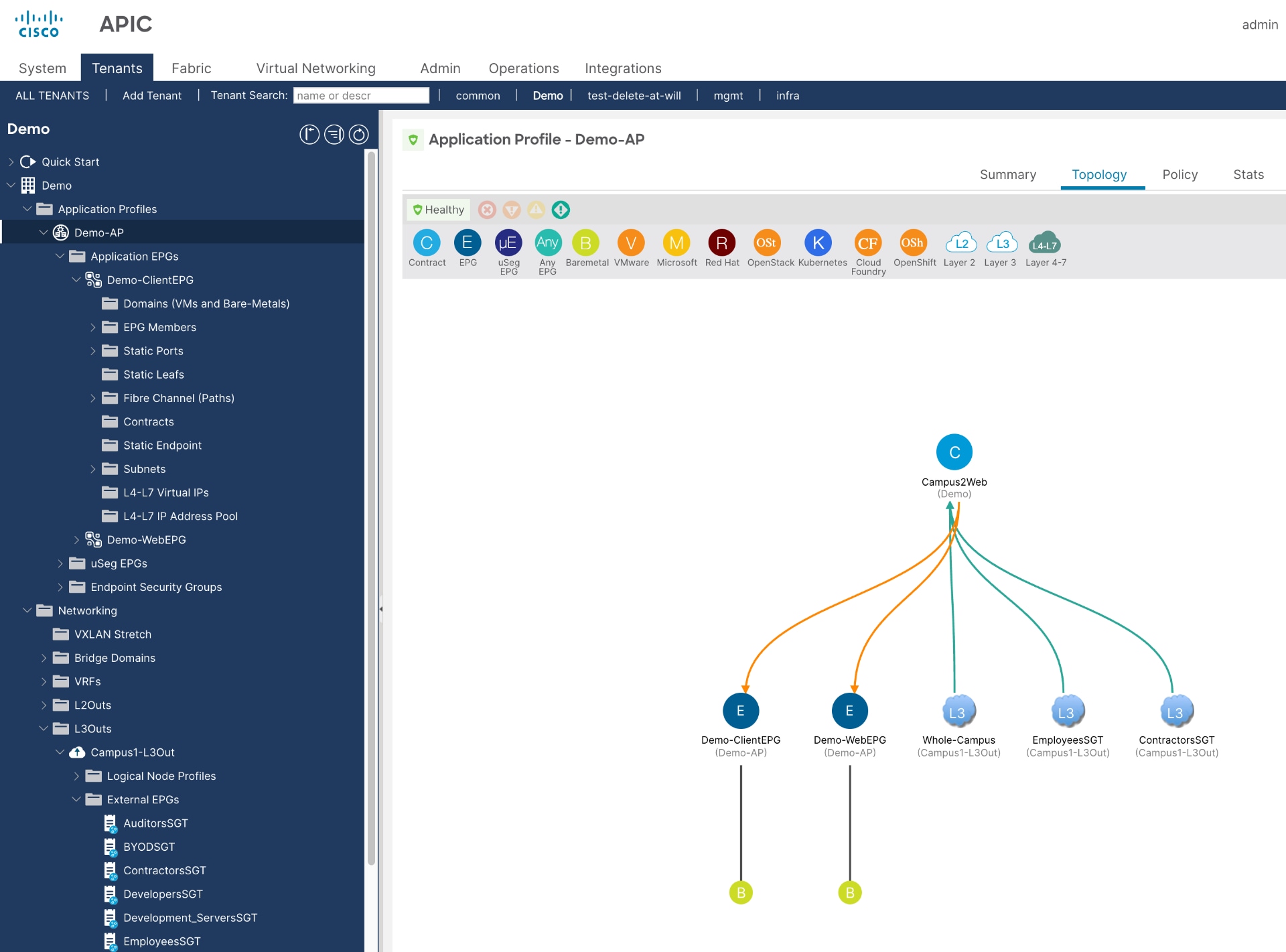Toggle the Healthy health filter
Image resolution: width=1286 pixels, height=952 pixels.
(x=438, y=209)
